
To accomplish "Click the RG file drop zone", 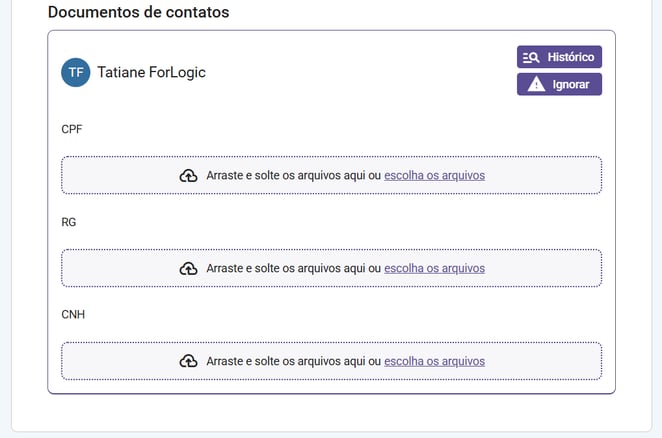I will point(331,268).
